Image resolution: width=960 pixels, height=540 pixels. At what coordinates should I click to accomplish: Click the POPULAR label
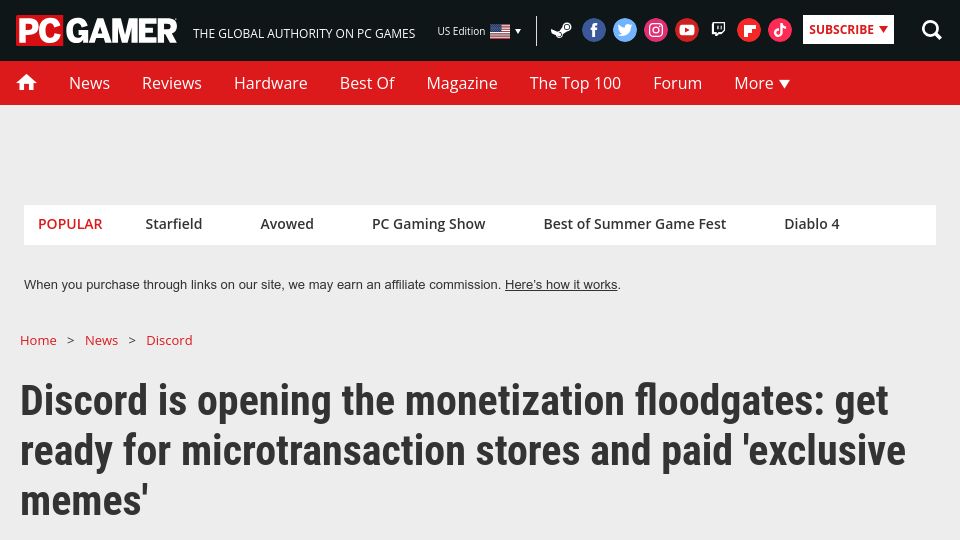click(70, 224)
